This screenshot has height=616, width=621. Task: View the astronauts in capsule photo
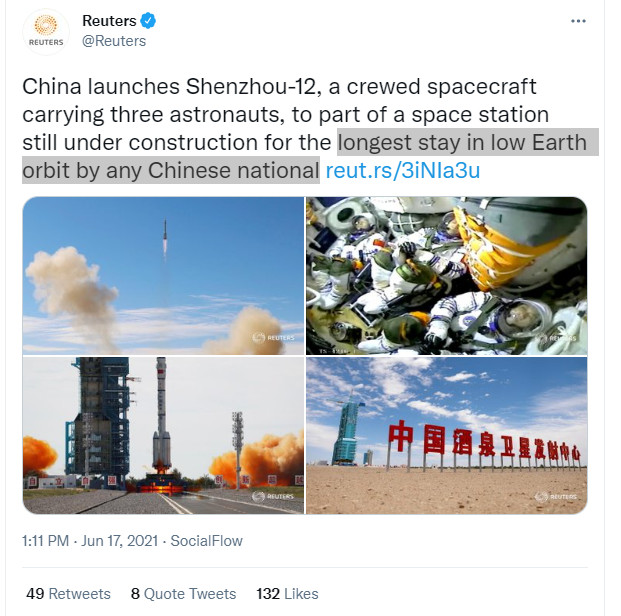446,275
